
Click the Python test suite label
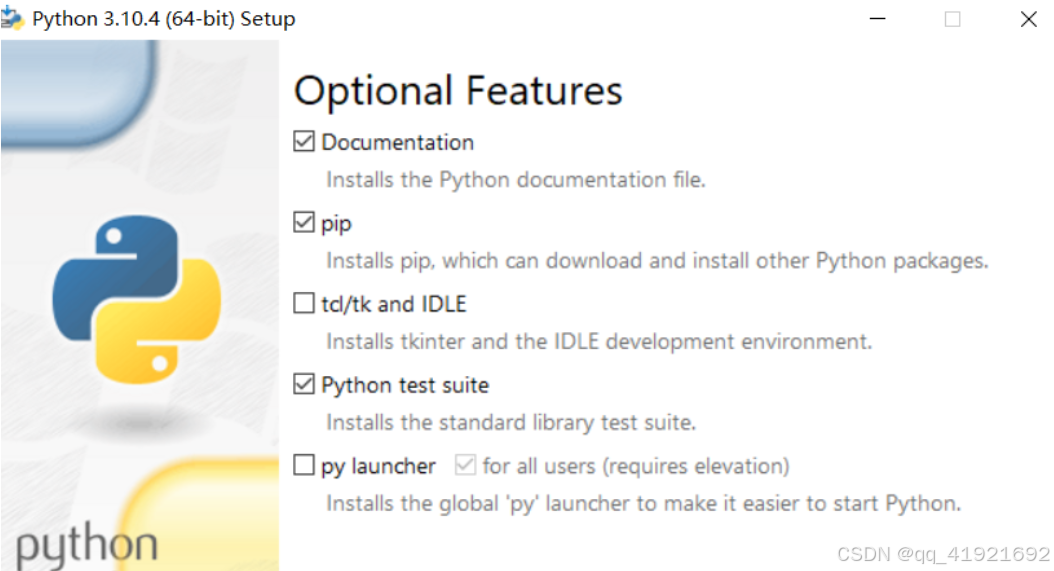coord(405,385)
